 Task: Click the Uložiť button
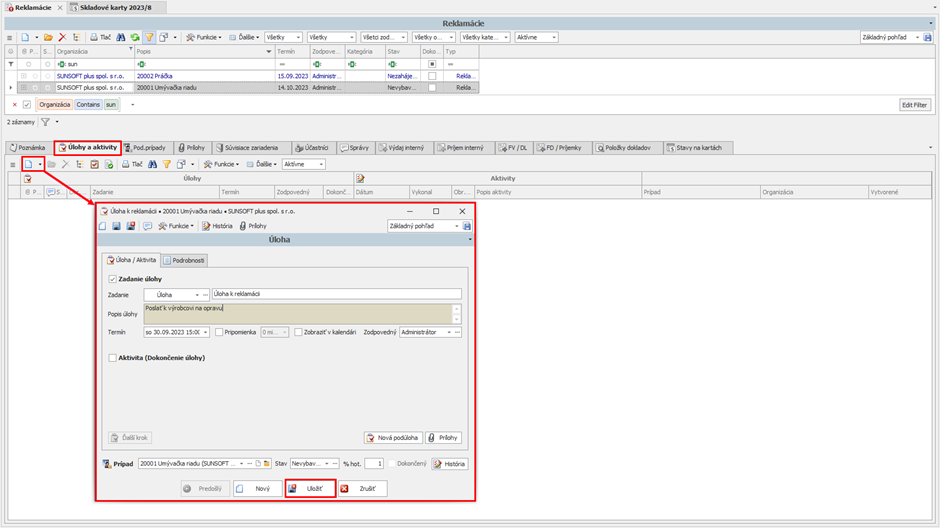click(x=309, y=489)
